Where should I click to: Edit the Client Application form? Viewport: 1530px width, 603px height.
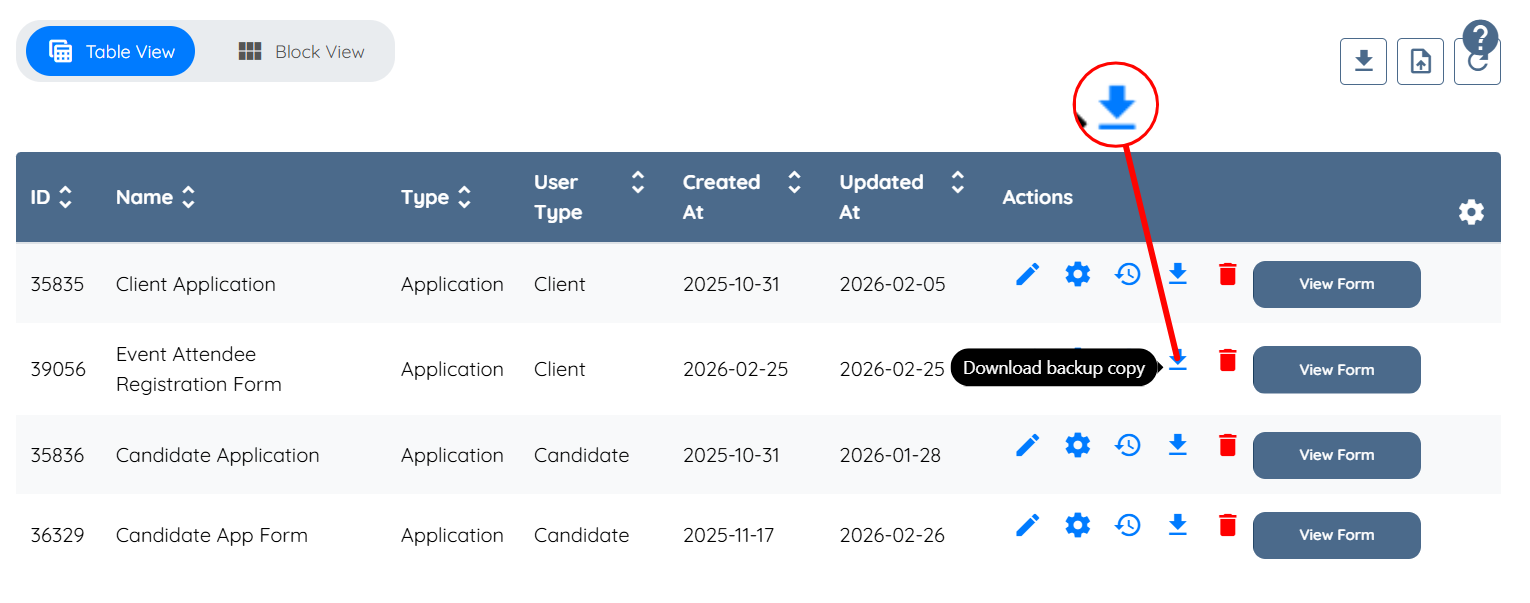tap(1027, 274)
